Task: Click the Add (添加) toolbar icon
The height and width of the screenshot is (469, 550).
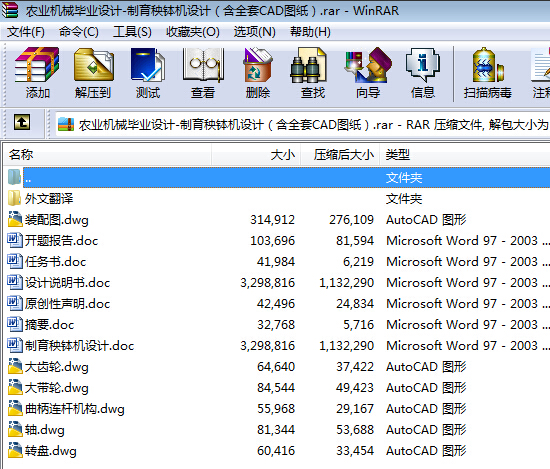Action: pyautogui.click(x=37, y=66)
